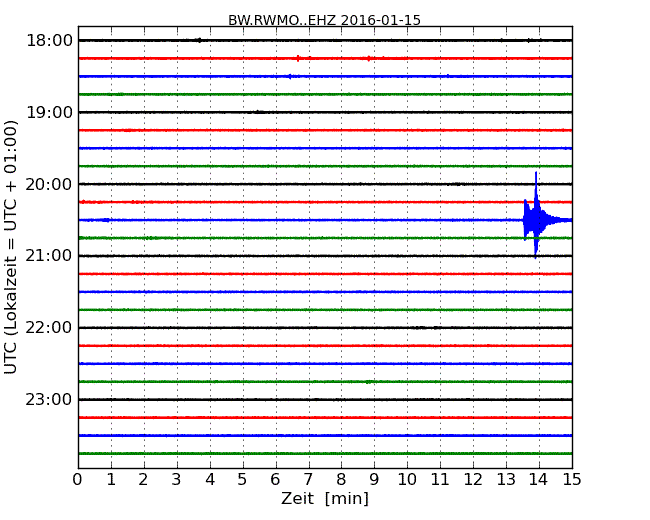Click the x-axis tick label 3
Screen dimensions: 650x520
(177, 480)
